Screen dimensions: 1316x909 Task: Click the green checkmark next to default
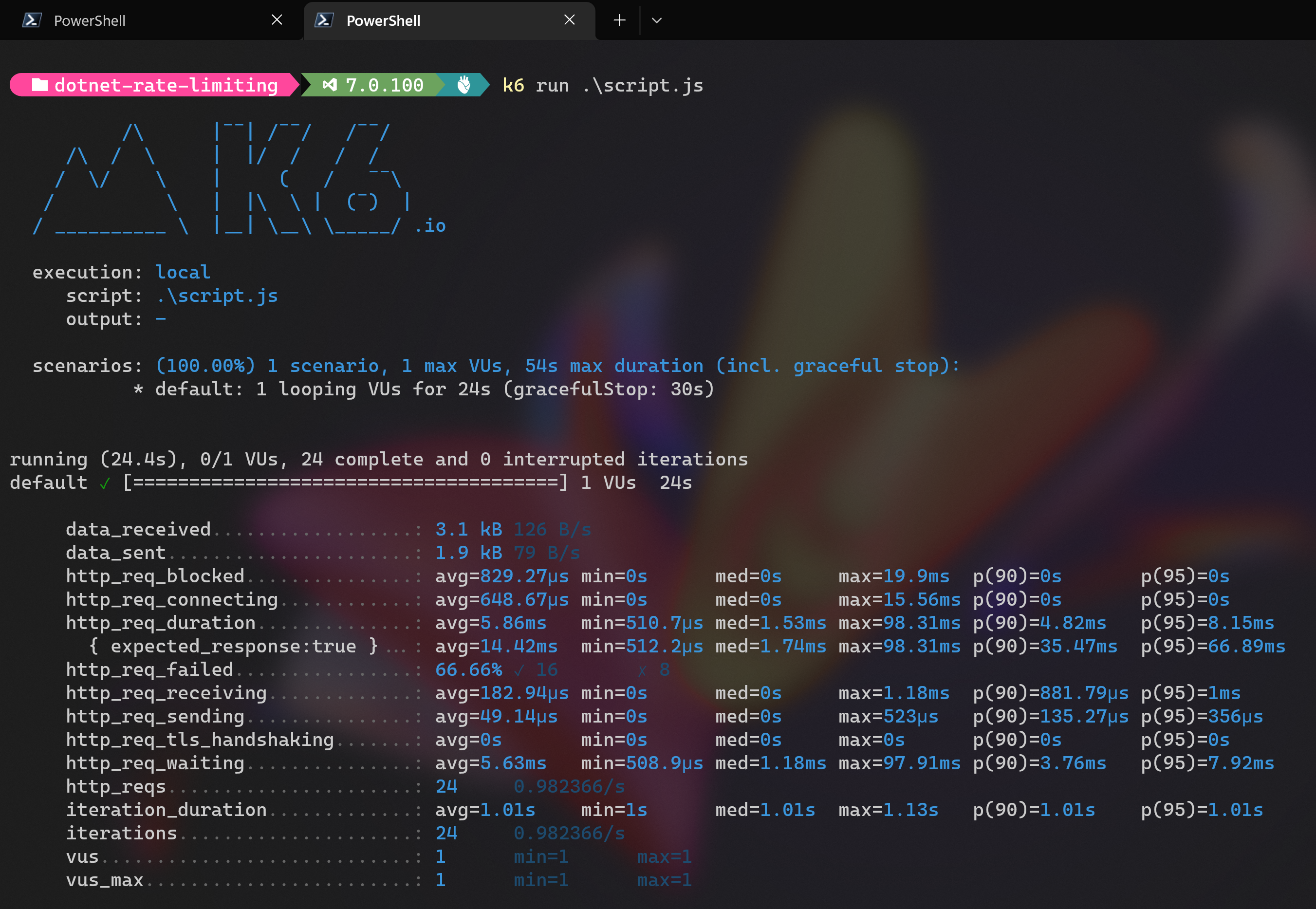105,483
